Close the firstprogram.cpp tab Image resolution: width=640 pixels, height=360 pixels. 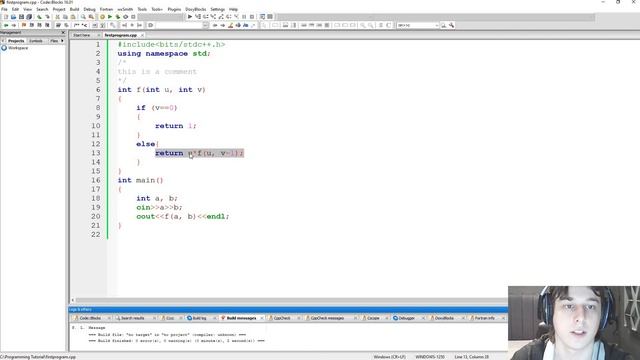click(x=142, y=35)
